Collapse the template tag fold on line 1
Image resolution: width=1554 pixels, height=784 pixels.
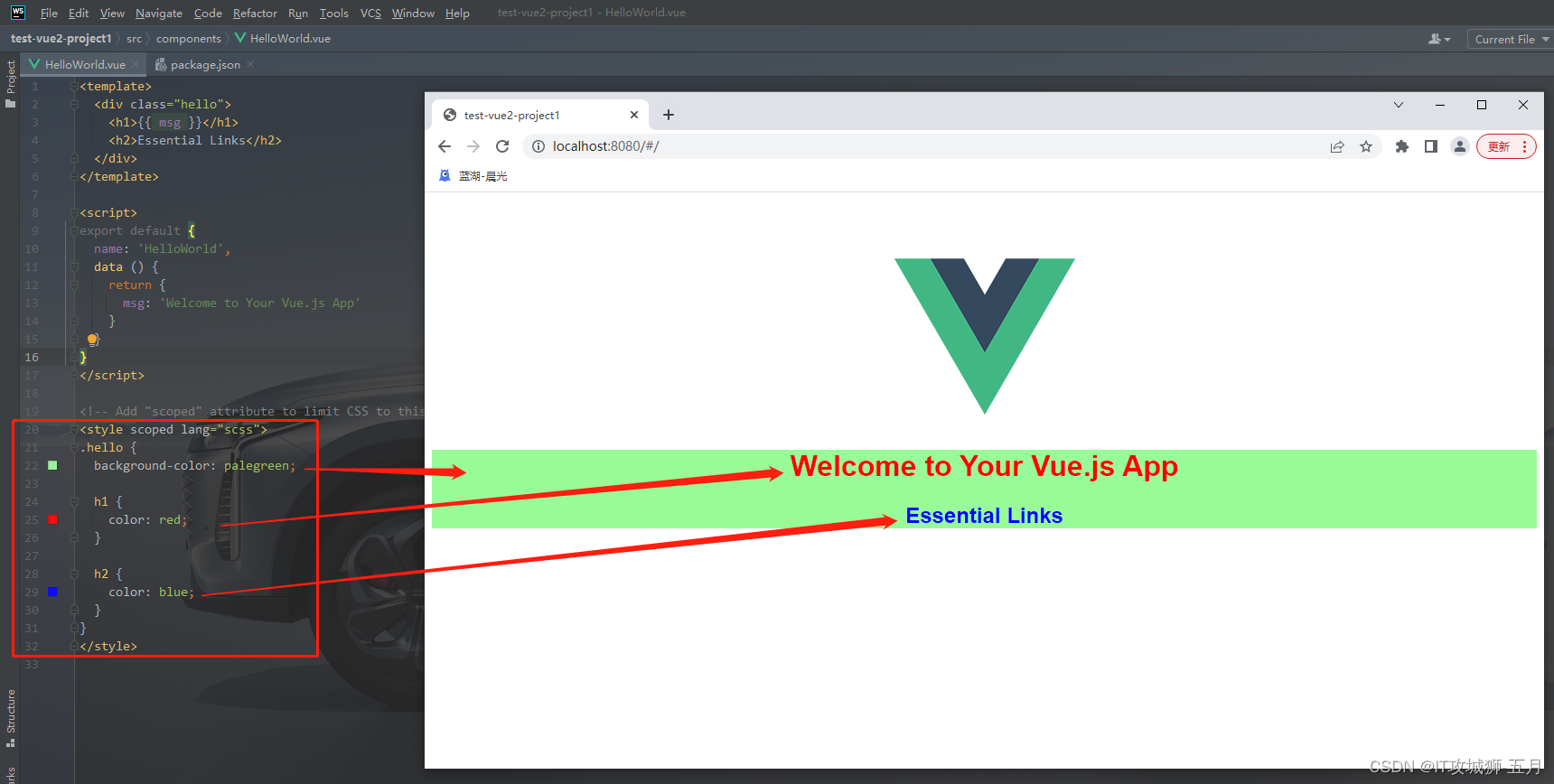point(74,86)
